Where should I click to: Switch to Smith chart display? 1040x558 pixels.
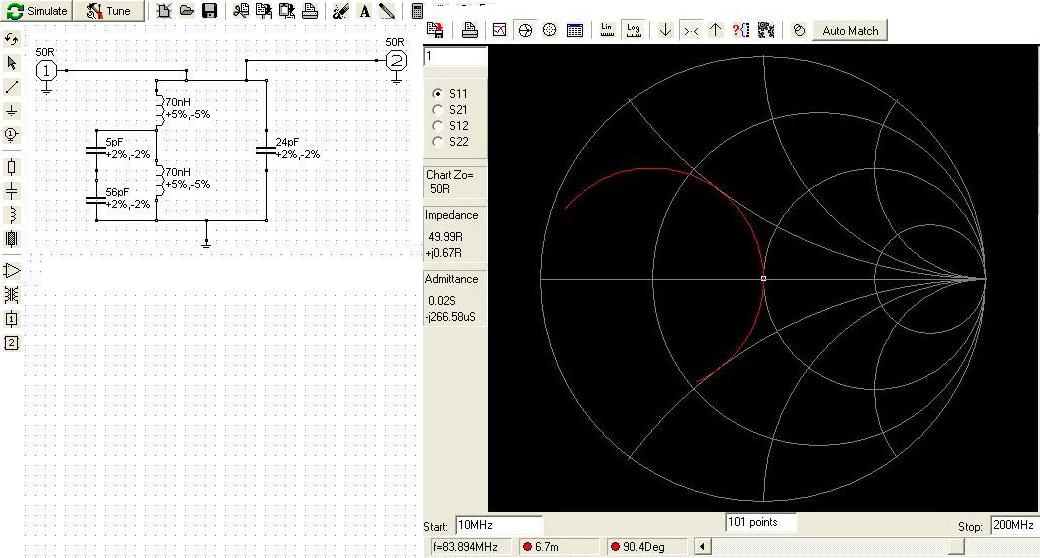click(524, 30)
